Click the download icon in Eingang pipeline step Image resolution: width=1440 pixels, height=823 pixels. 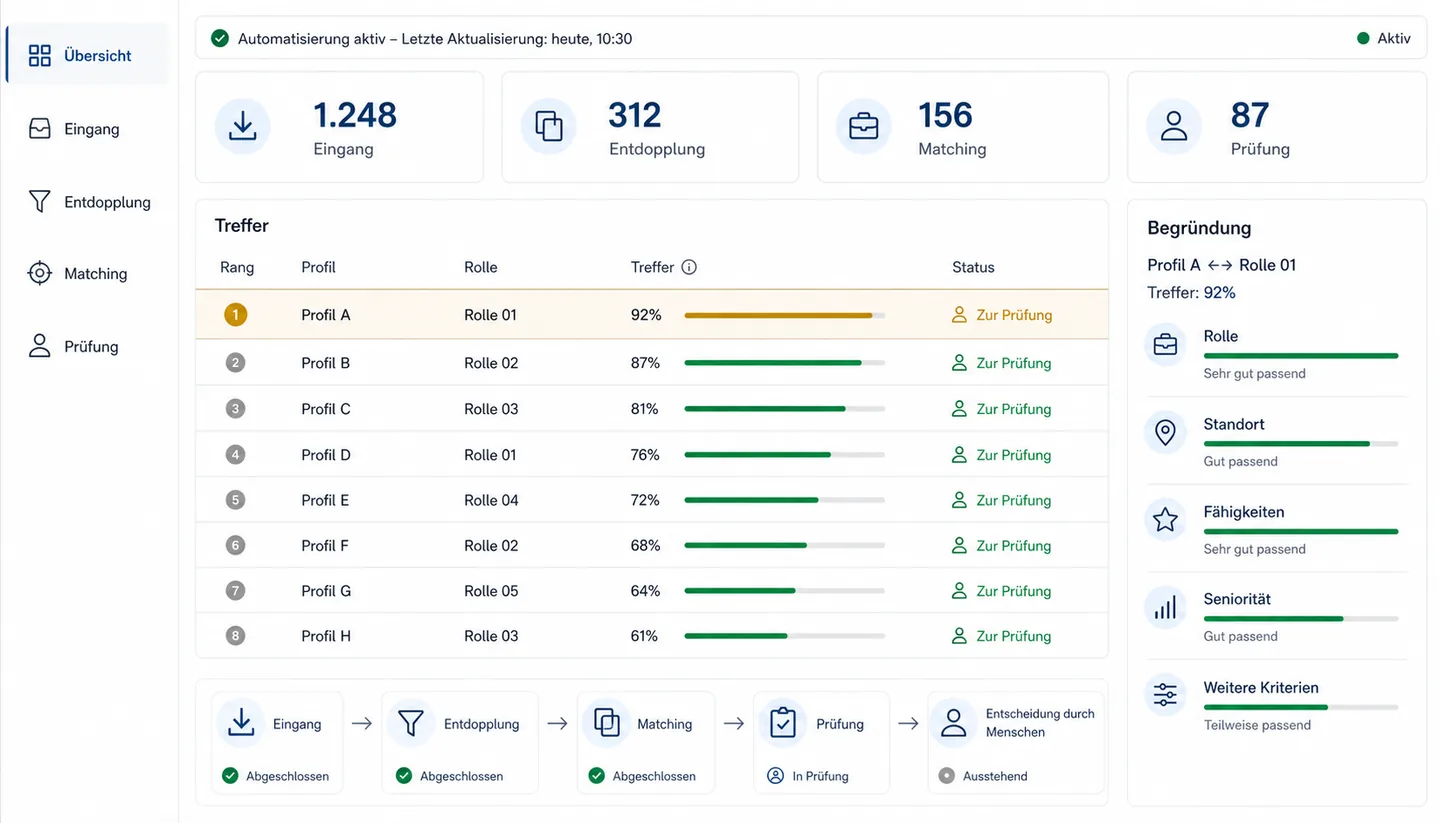click(241, 723)
